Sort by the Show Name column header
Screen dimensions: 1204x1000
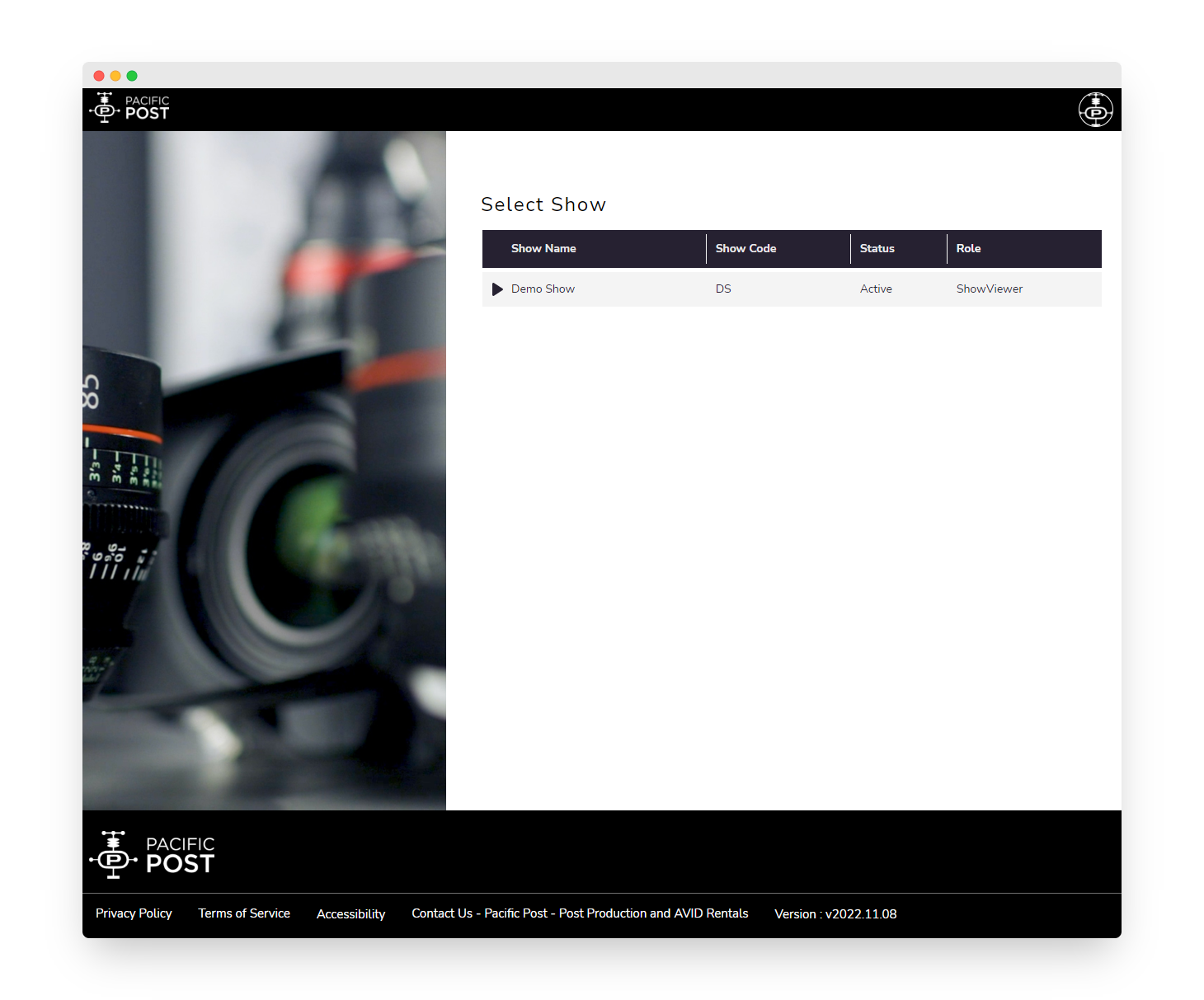tap(543, 248)
